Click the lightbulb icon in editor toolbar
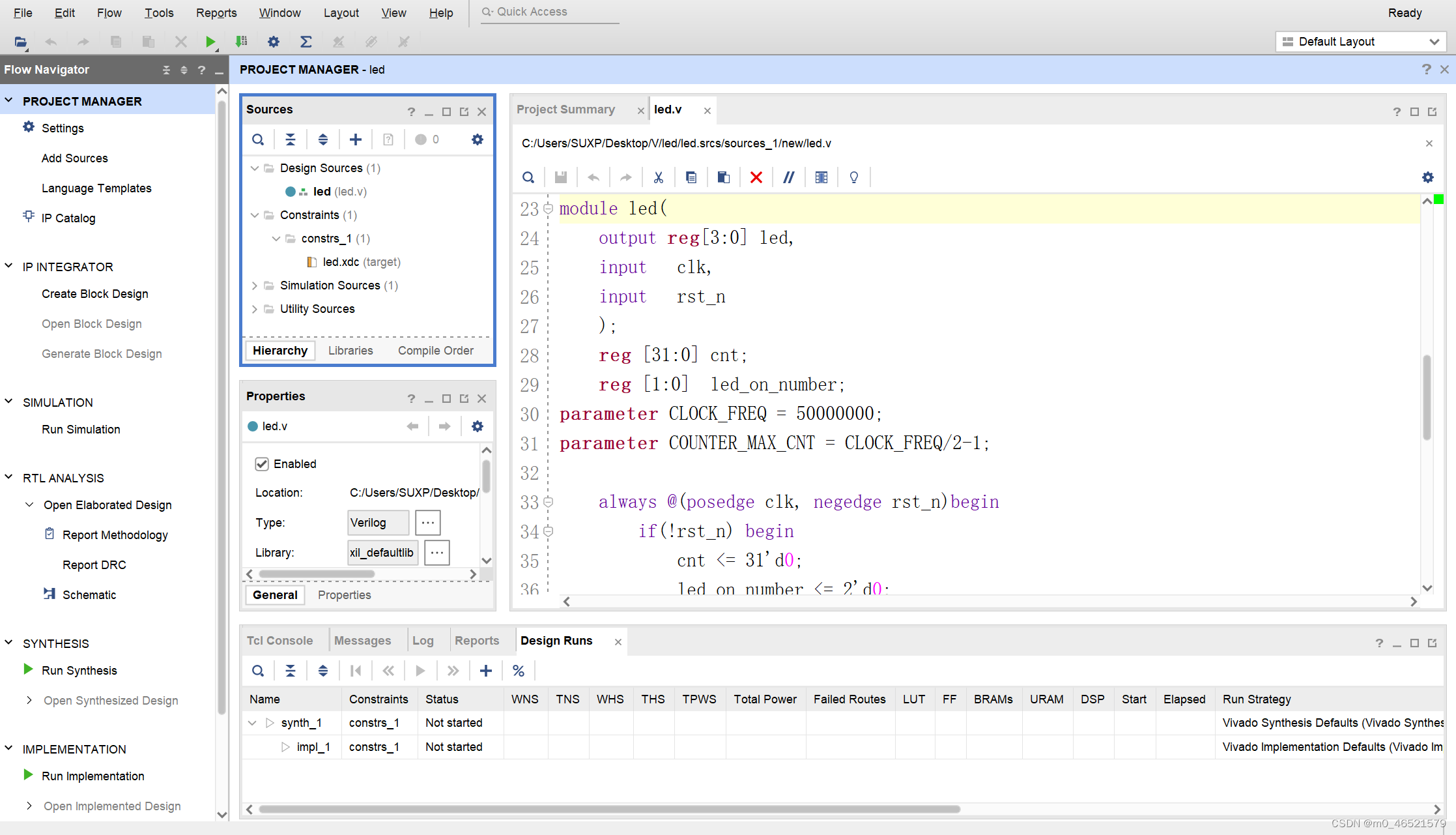 coord(853,177)
